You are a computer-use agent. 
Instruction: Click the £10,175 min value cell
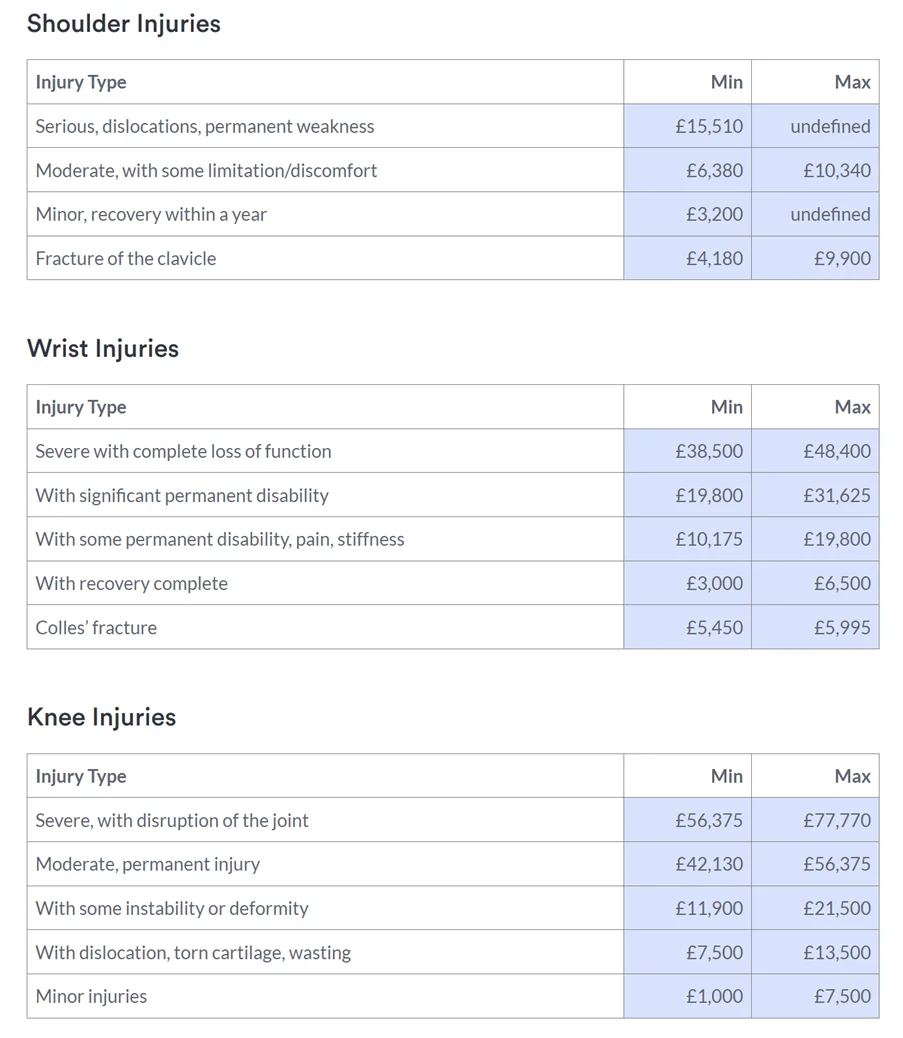709,540
